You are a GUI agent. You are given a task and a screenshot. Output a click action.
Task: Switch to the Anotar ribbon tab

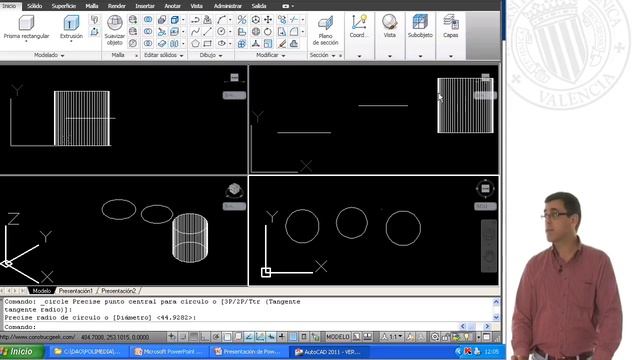point(172,6)
